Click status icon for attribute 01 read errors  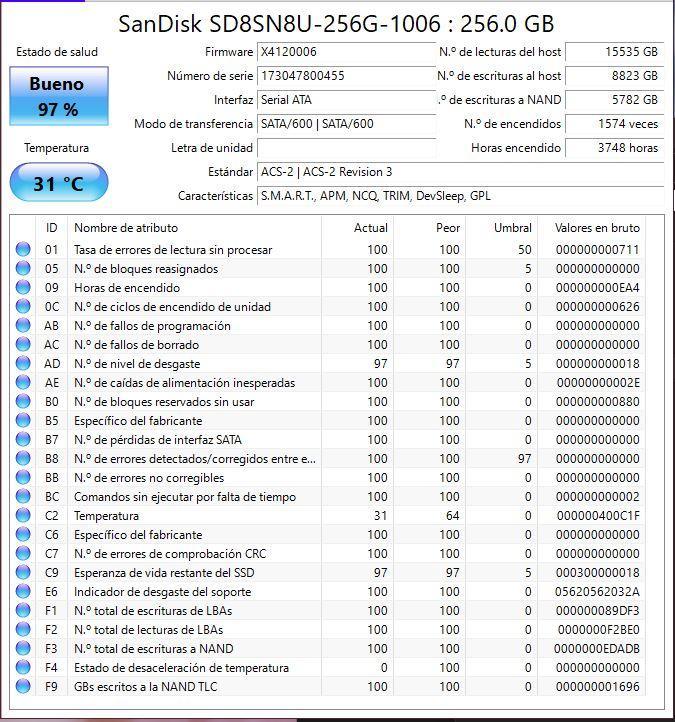23,249
